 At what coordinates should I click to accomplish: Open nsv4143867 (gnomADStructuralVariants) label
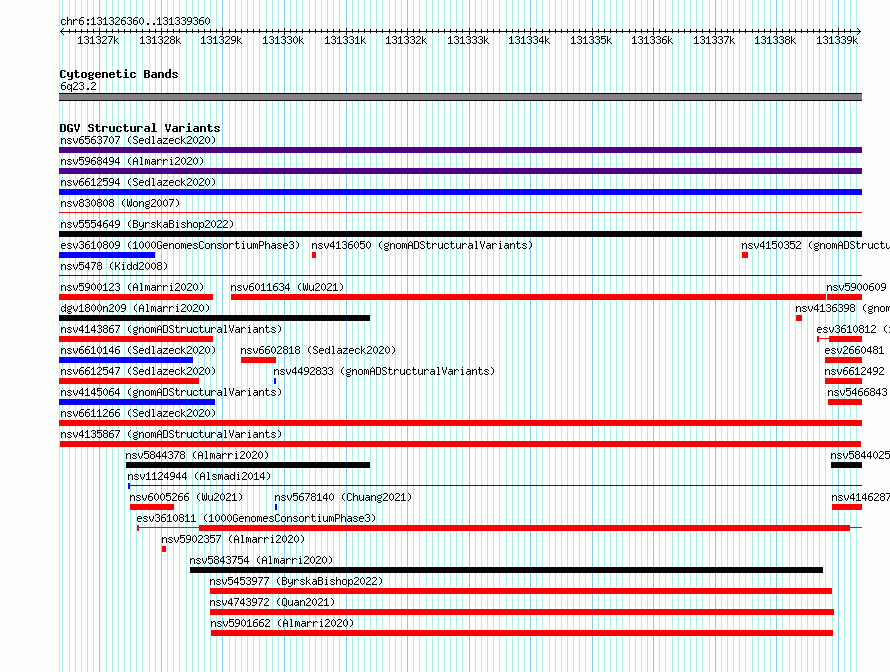pos(171,329)
